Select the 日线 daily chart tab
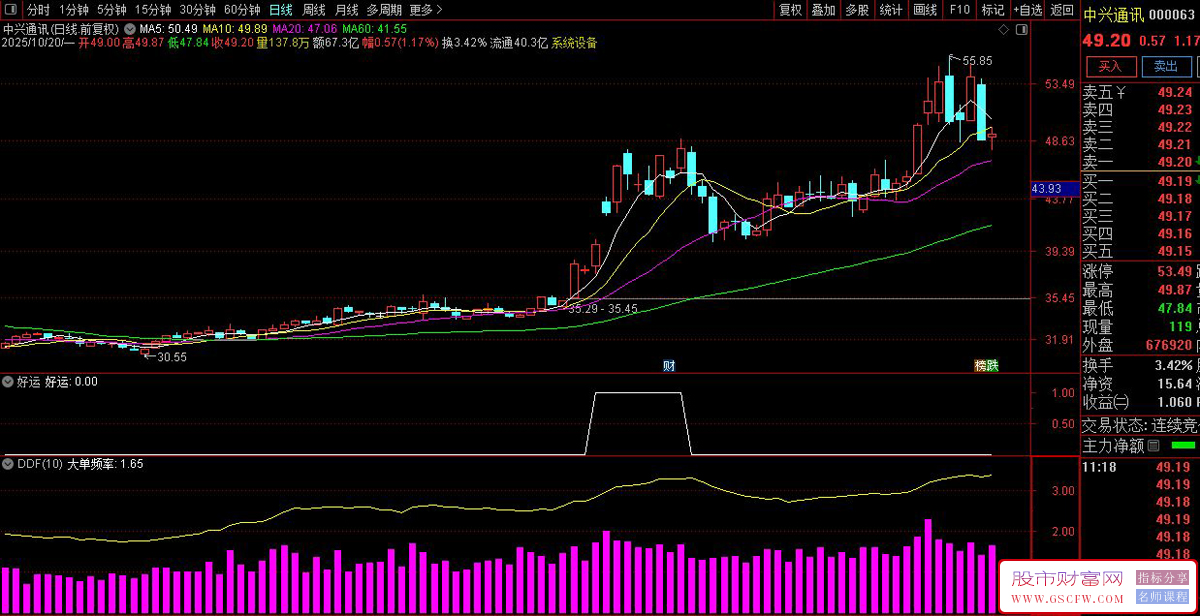 coord(281,10)
